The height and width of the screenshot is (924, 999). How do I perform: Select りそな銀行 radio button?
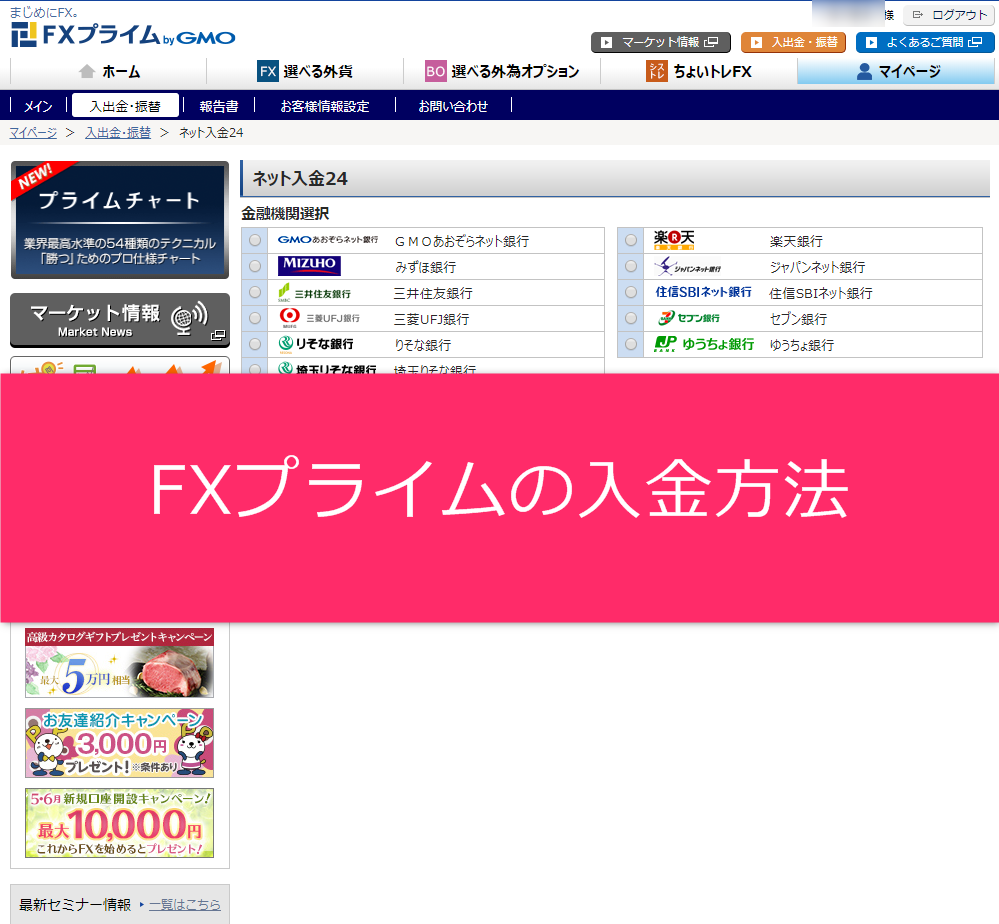[x=255, y=344]
